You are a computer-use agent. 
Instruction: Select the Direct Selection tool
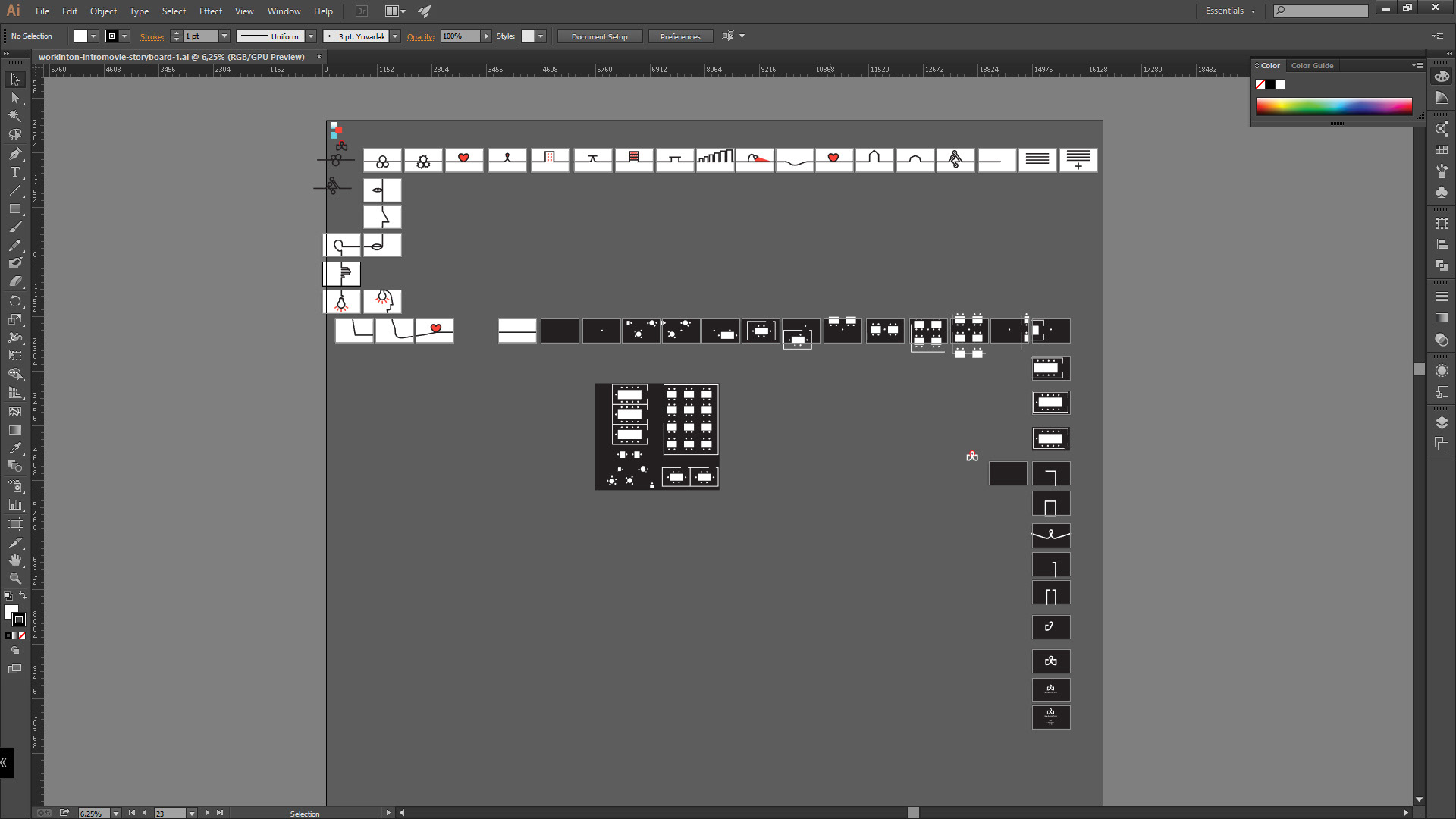click(14, 98)
